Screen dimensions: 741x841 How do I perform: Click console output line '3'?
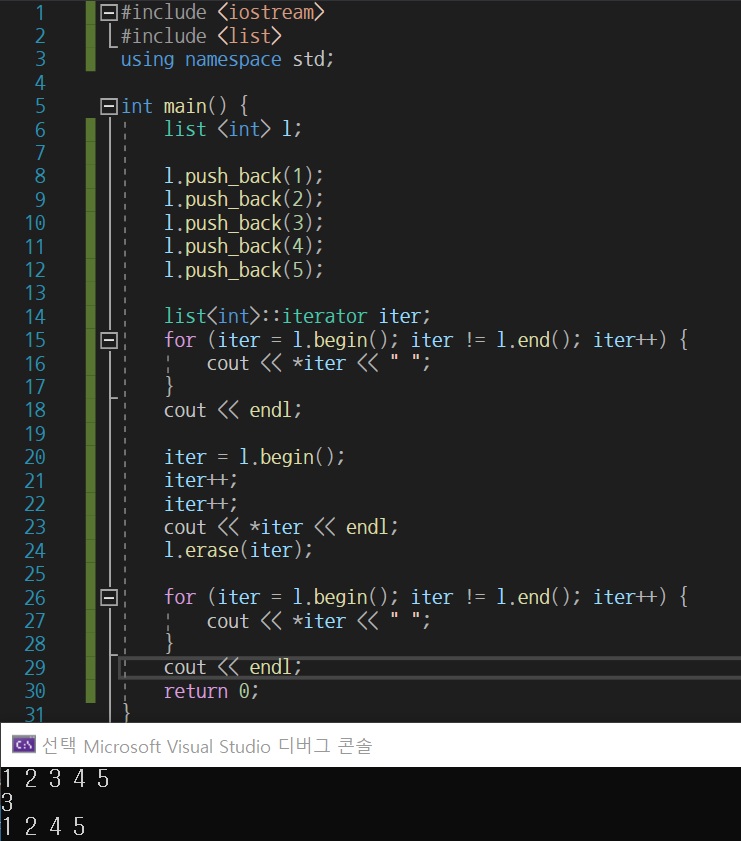7,802
